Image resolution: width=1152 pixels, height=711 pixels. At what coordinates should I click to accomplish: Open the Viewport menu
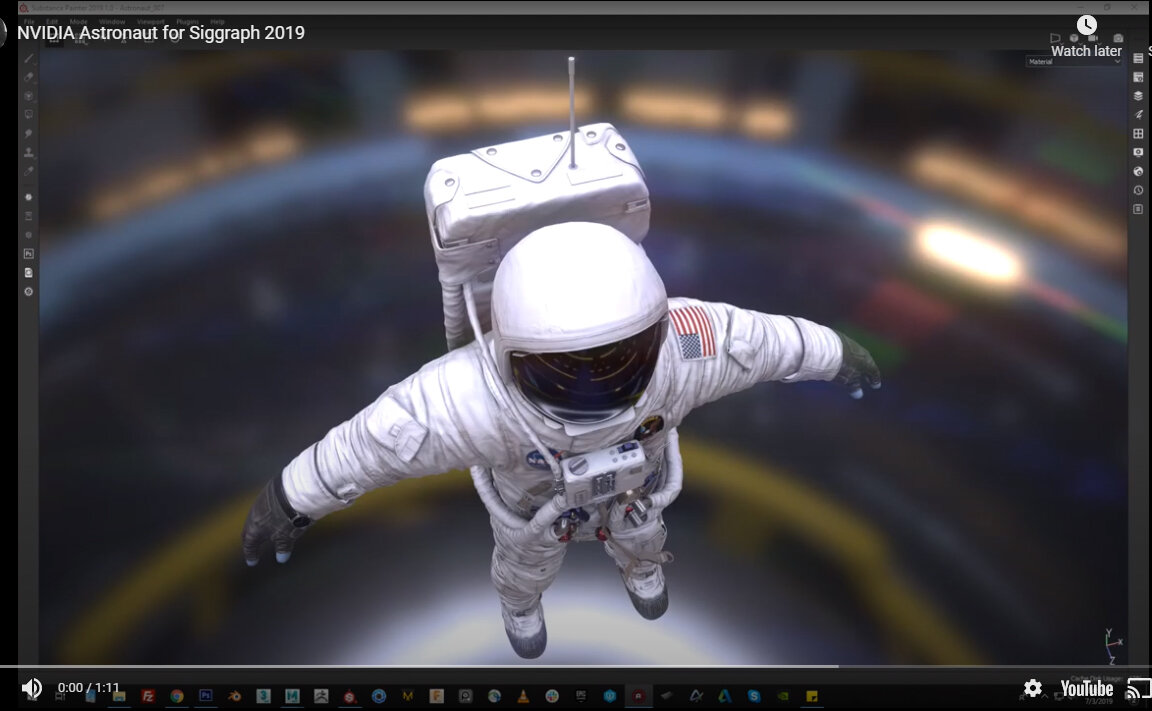click(x=151, y=22)
